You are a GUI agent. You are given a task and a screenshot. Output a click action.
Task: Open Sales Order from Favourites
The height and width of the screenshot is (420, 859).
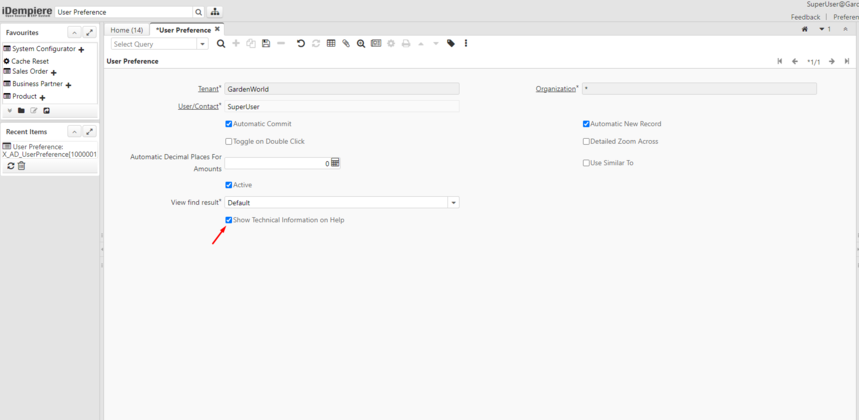point(30,72)
